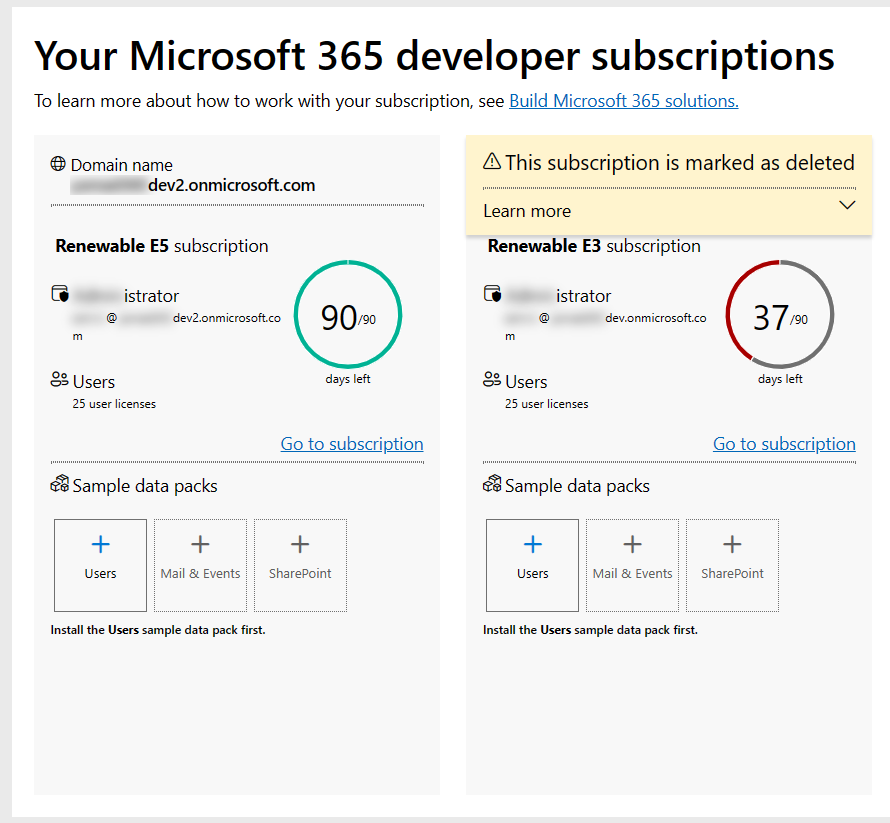
Task: Install the SharePoint sample pack on E3
Action: click(x=732, y=565)
